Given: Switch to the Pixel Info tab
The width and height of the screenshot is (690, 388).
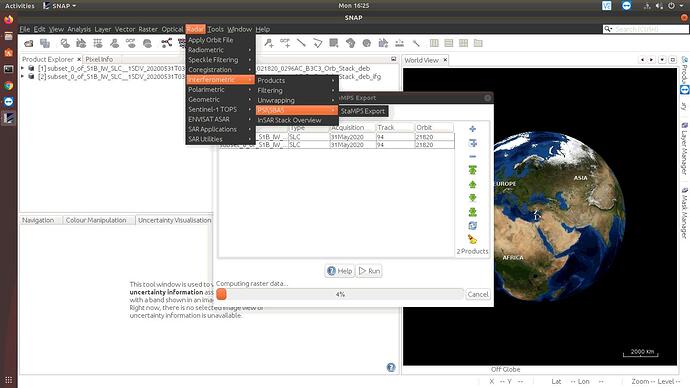Looking at the screenshot, I should point(99,59).
